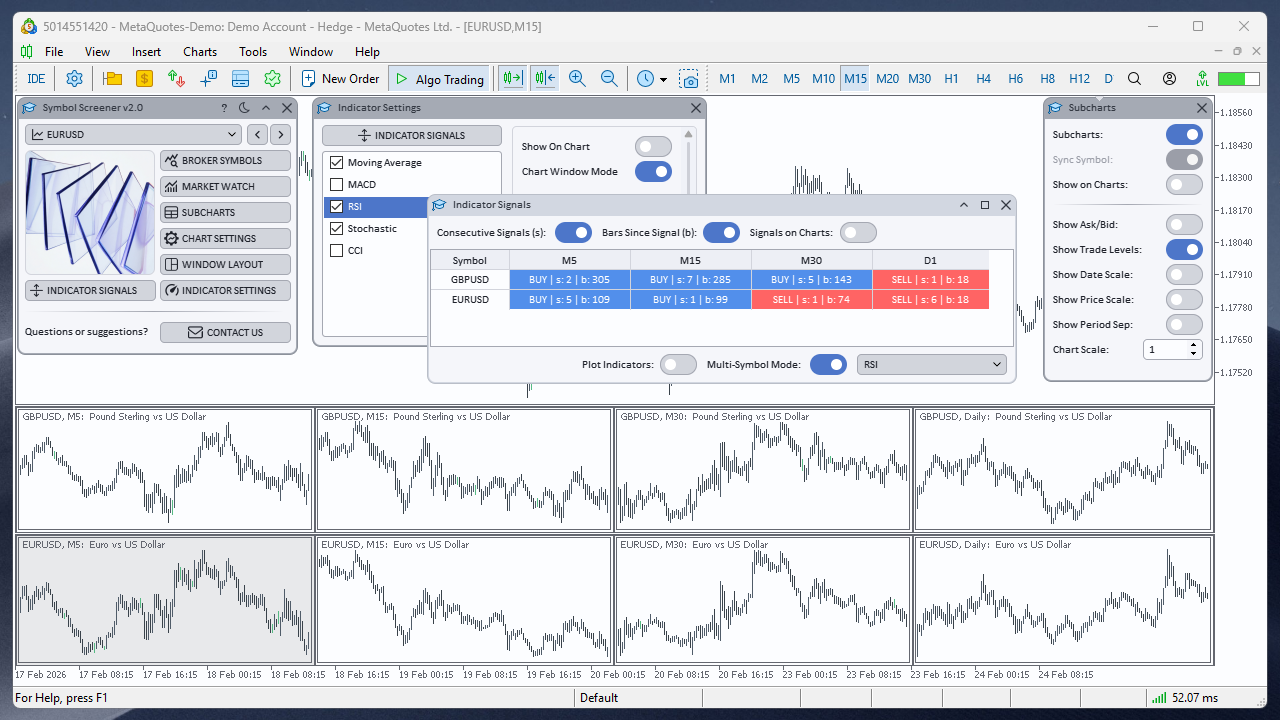Viewport: 1280px width, 720px height.
Task: Uncheck the Moving Average indicator
Action: point(337,163)
